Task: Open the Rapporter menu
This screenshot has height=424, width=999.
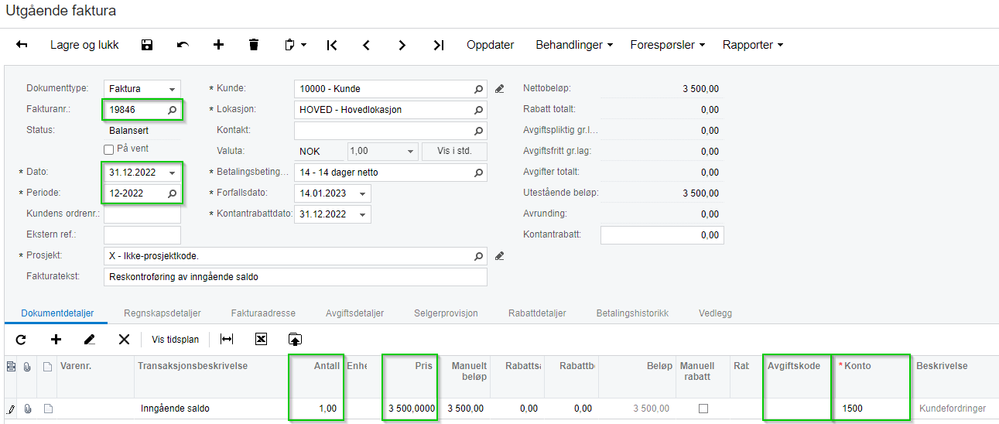Action: click(752, 45)
